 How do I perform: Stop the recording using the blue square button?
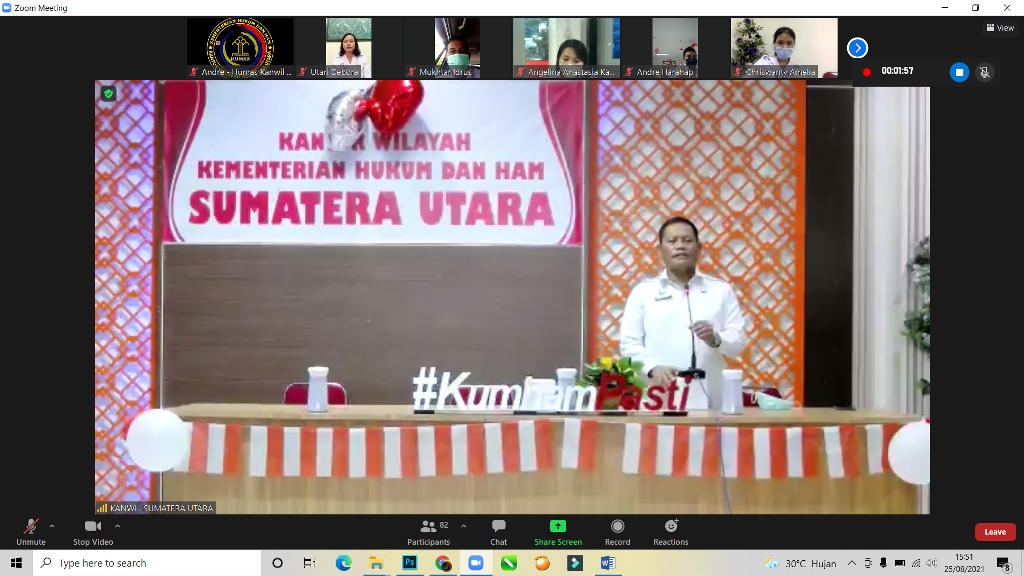959,72
